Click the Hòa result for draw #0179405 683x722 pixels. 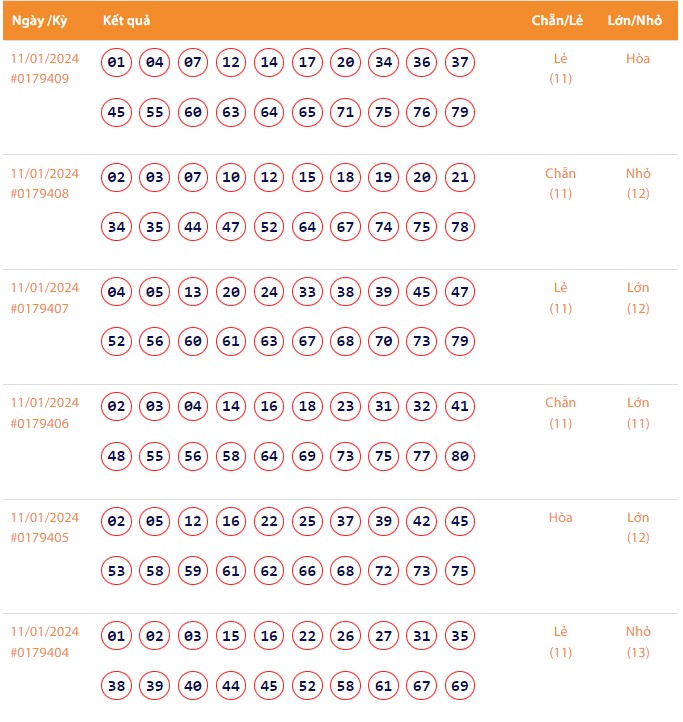click(560, 518)
